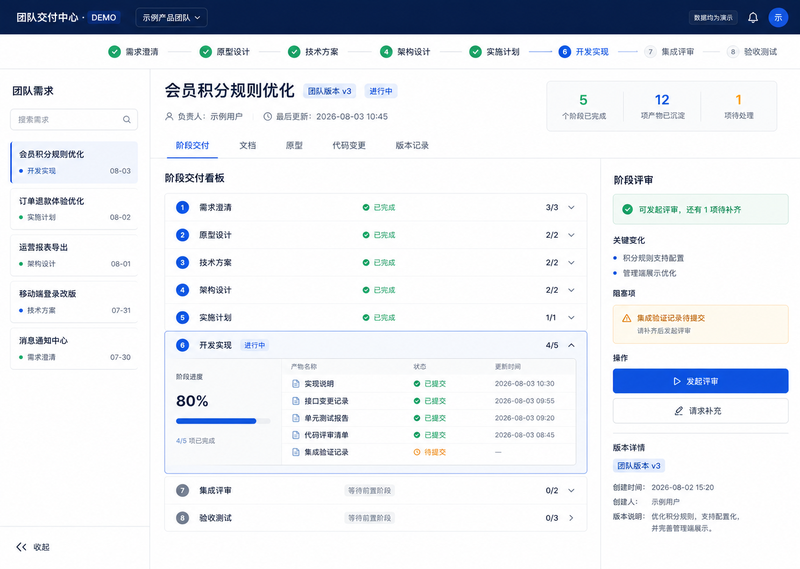Click the 进行中 status tag beside title

(381, 91)
